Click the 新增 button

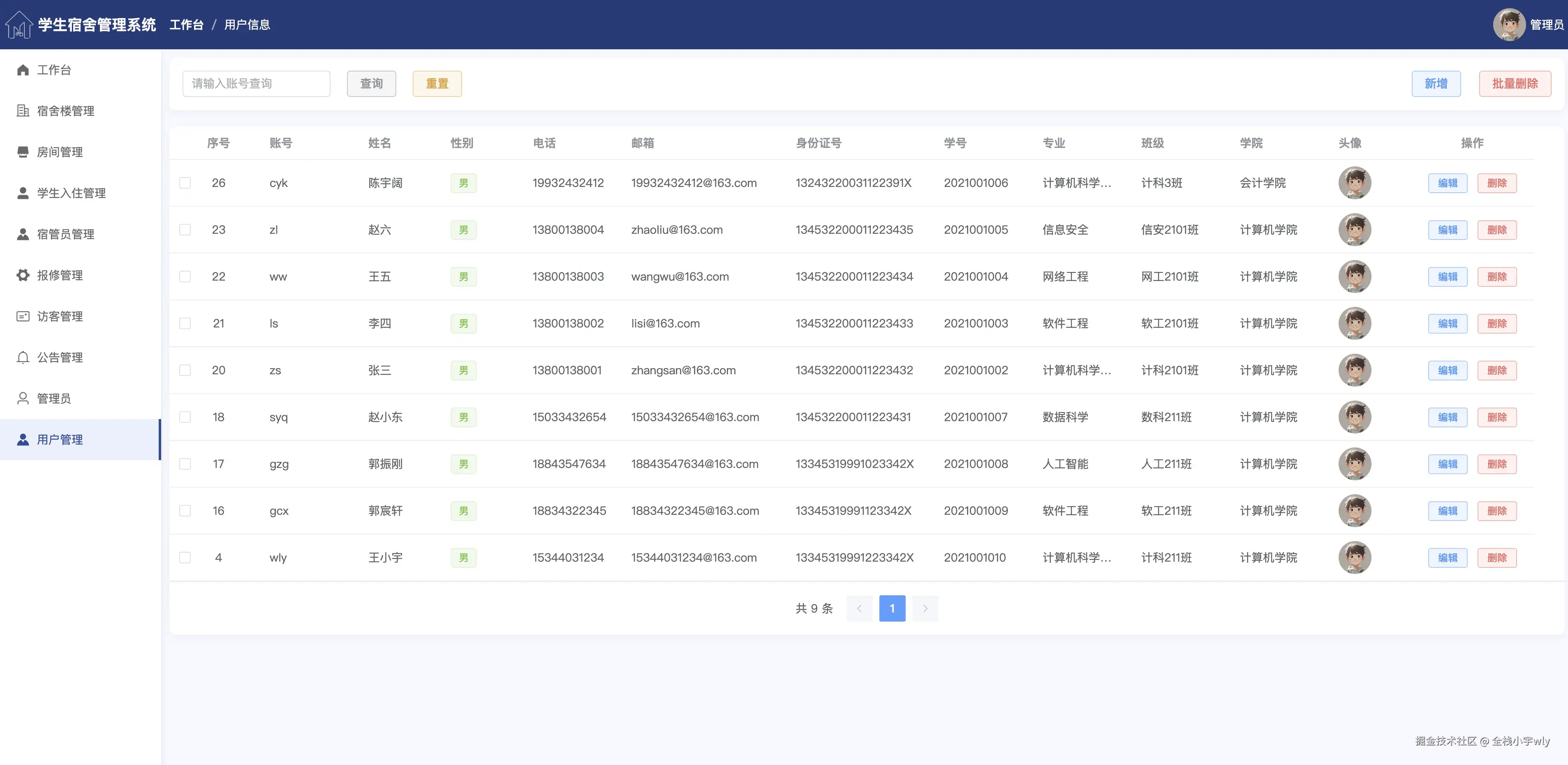point(1435,84)
